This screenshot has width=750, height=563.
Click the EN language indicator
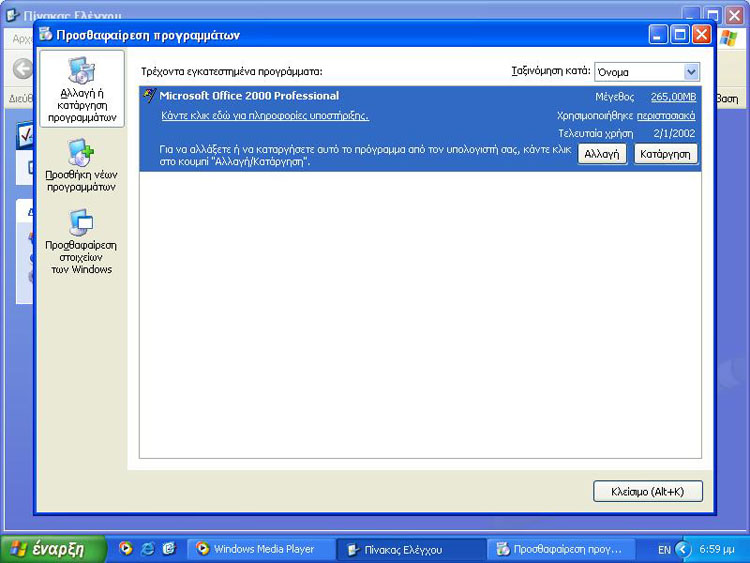664,550
